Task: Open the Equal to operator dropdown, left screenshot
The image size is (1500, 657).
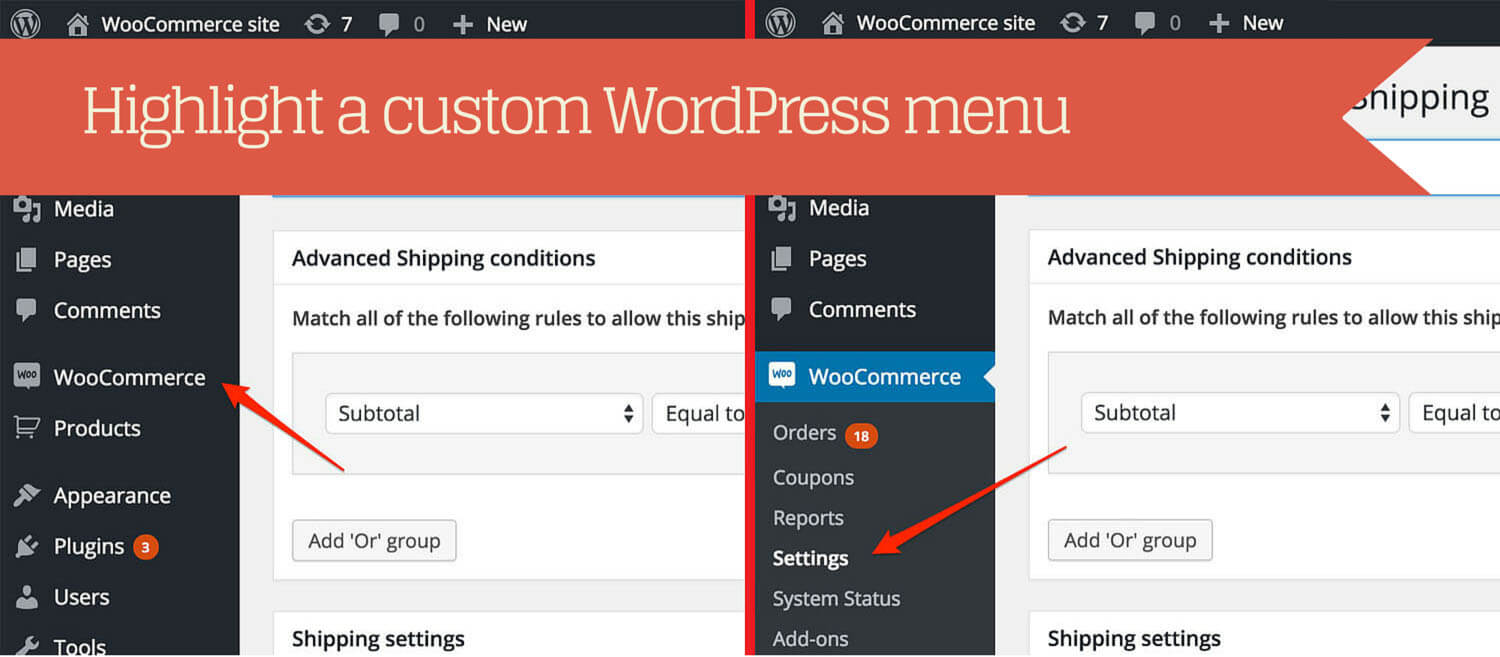Action: click(x=698, y=413)
